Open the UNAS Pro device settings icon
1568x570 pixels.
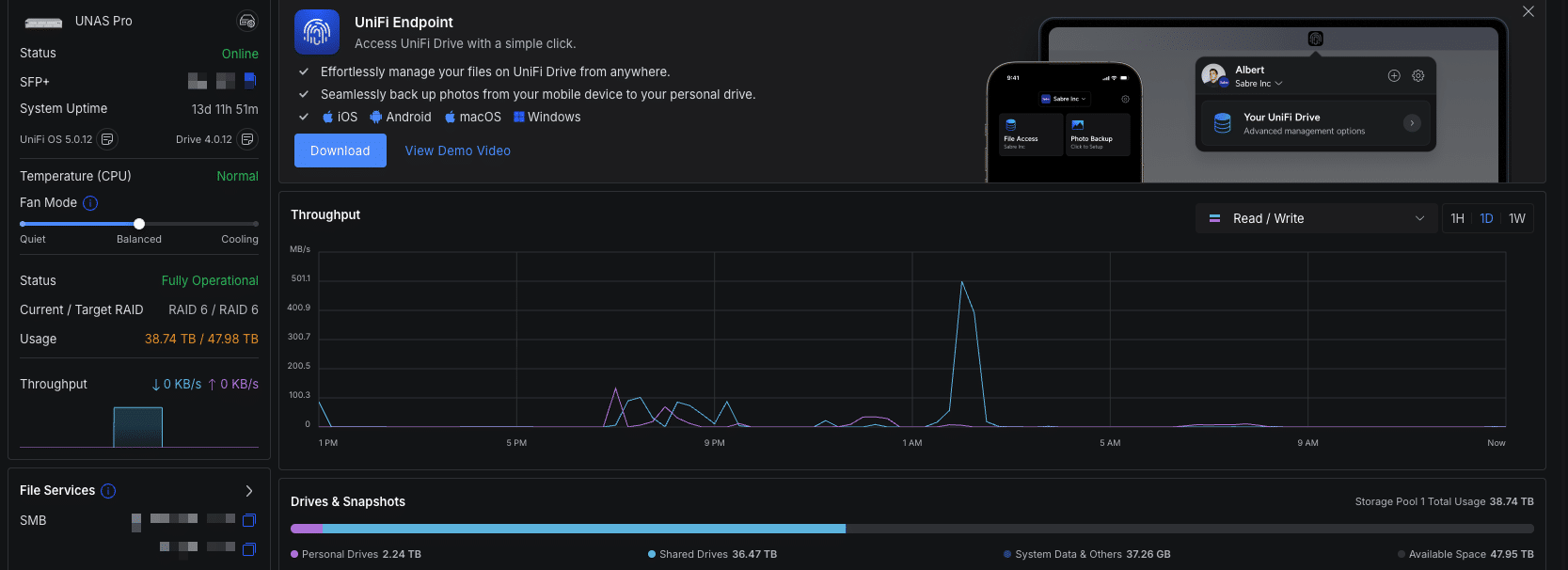point(246,21)
